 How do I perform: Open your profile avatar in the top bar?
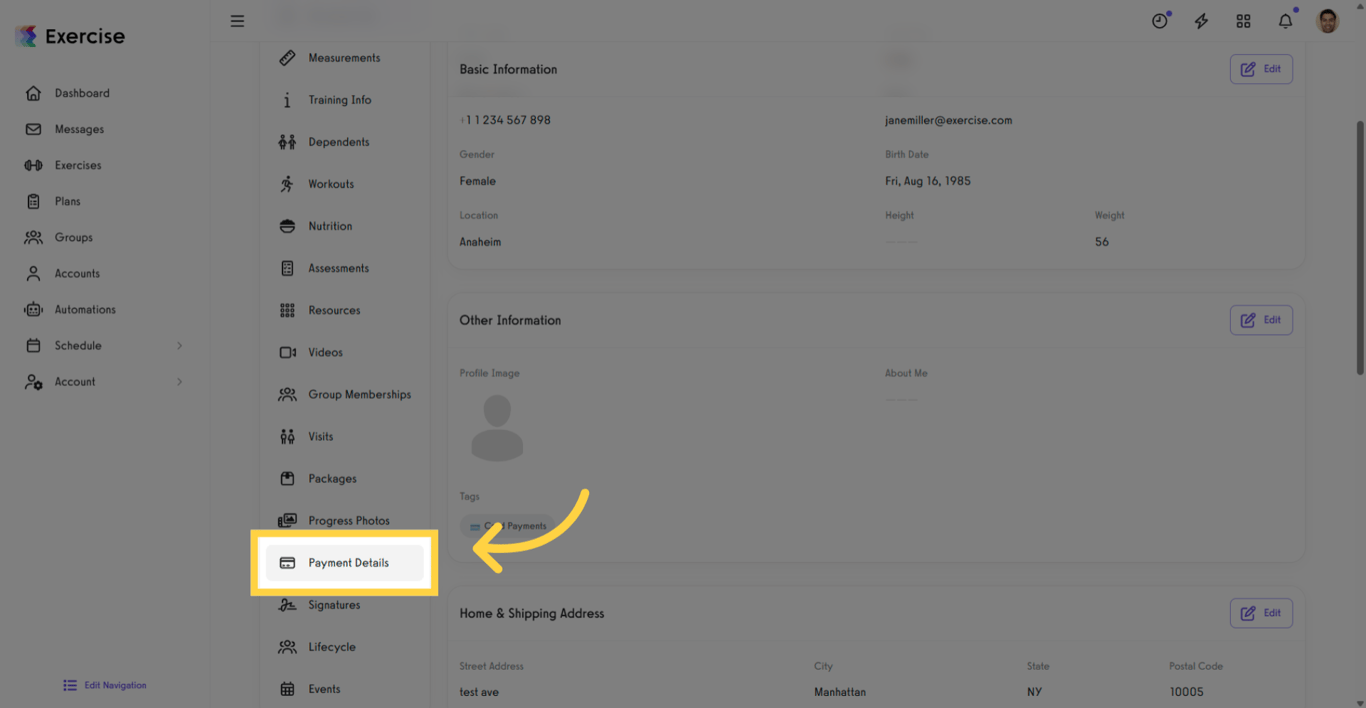point(1327,20)
